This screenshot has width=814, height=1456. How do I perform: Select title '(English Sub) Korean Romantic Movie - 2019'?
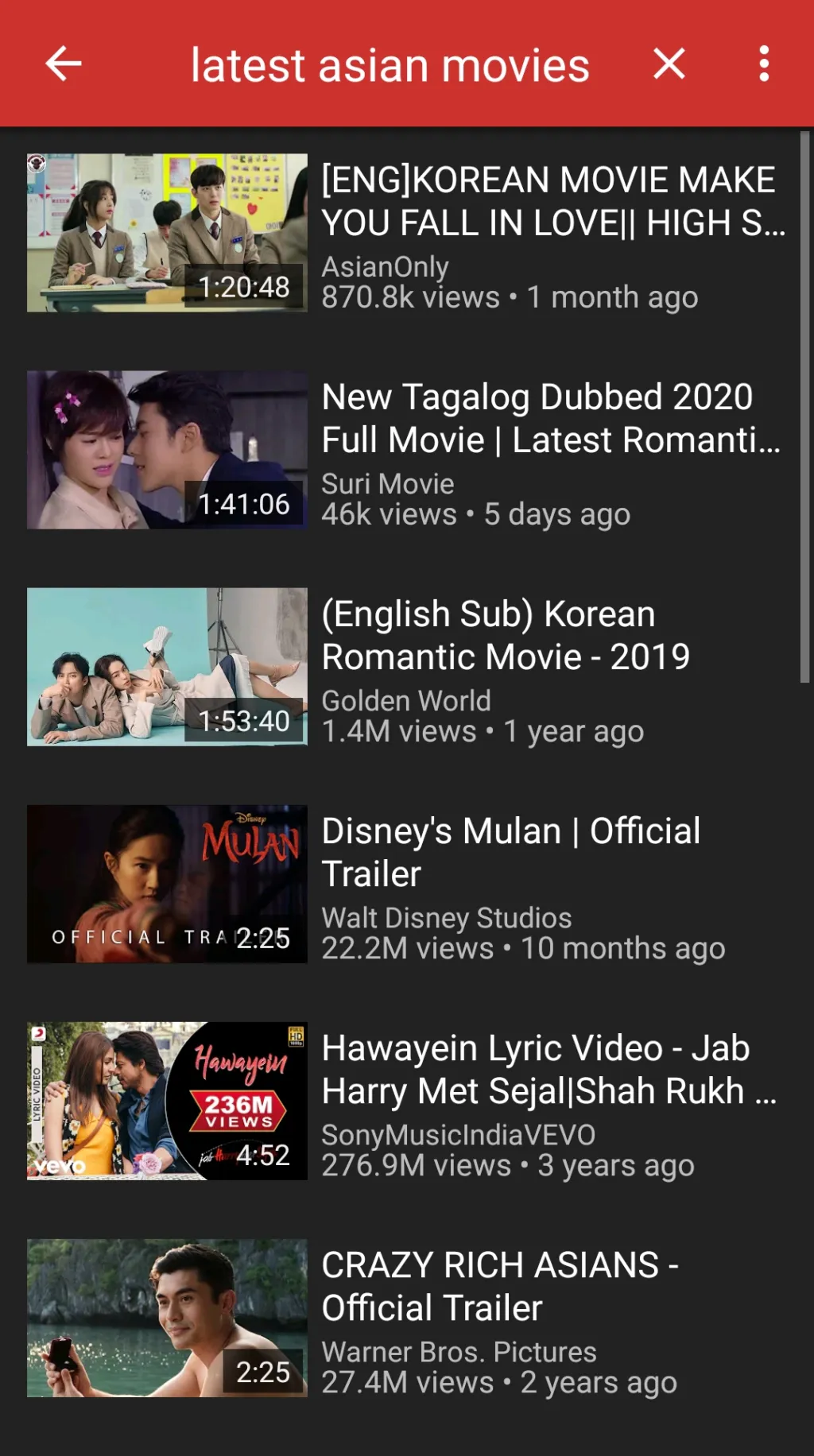(506, 635)
